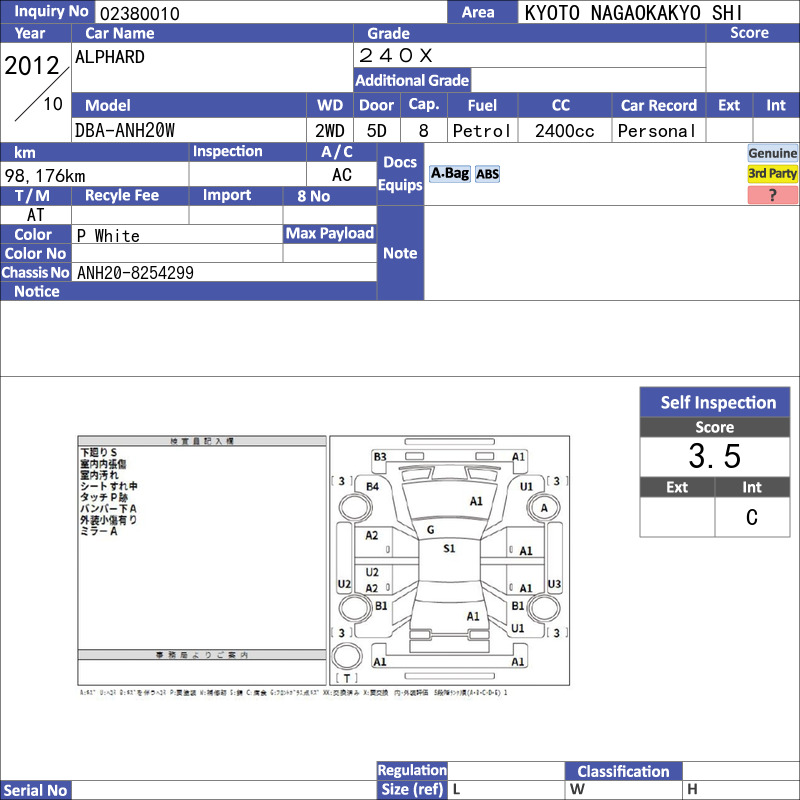
Task: Click the Car Record column header
Action: pyautogui.click(x=658, y=105)
